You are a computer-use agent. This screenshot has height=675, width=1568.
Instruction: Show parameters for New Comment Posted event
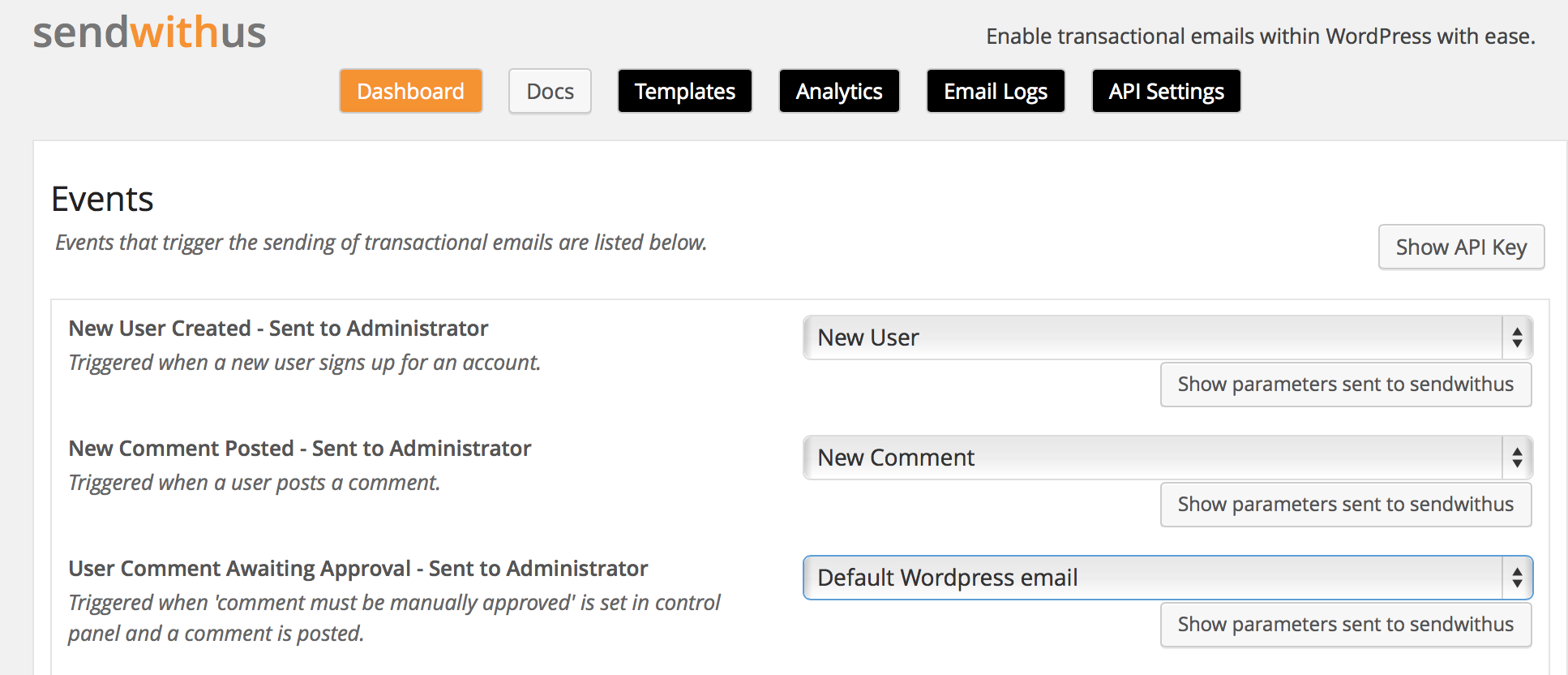click(x=1346, y=505)
